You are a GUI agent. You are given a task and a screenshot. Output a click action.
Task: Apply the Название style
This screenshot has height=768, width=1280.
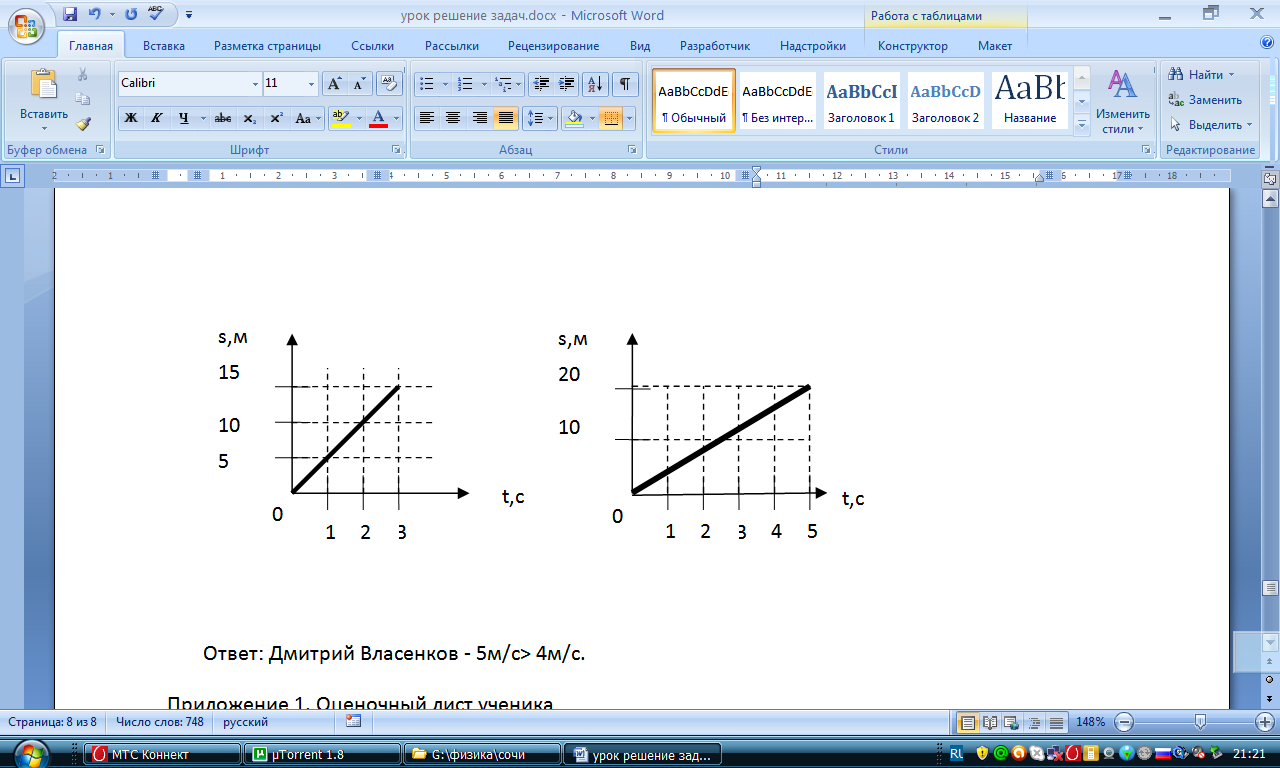pos(1029,101)
